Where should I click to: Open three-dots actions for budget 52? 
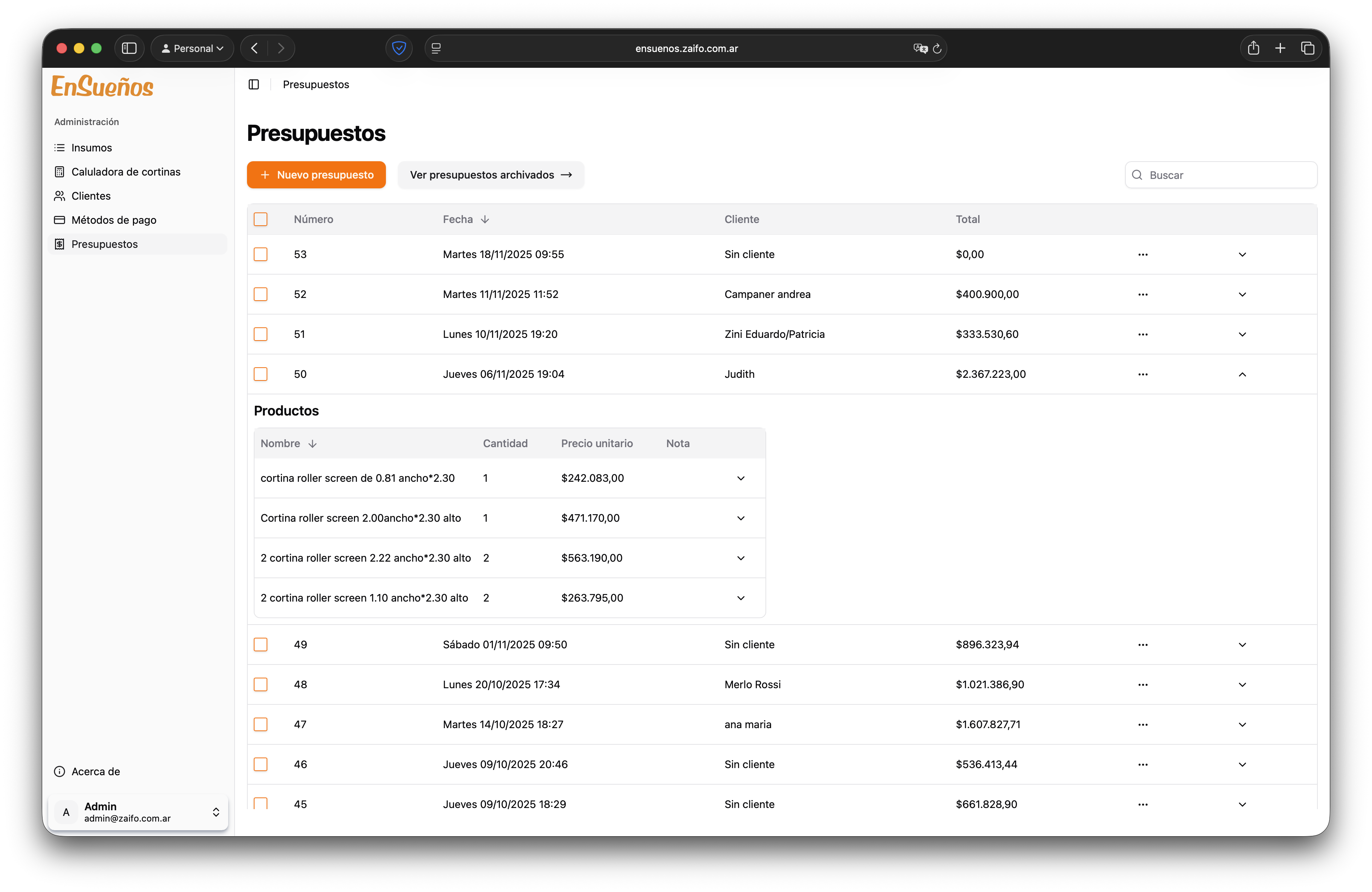click(x=1143, y=295)
